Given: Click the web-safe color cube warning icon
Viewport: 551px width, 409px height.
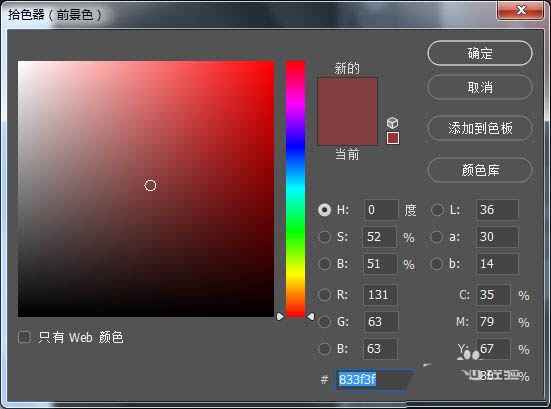Looking at the screenshot, I should pos(393,123).
